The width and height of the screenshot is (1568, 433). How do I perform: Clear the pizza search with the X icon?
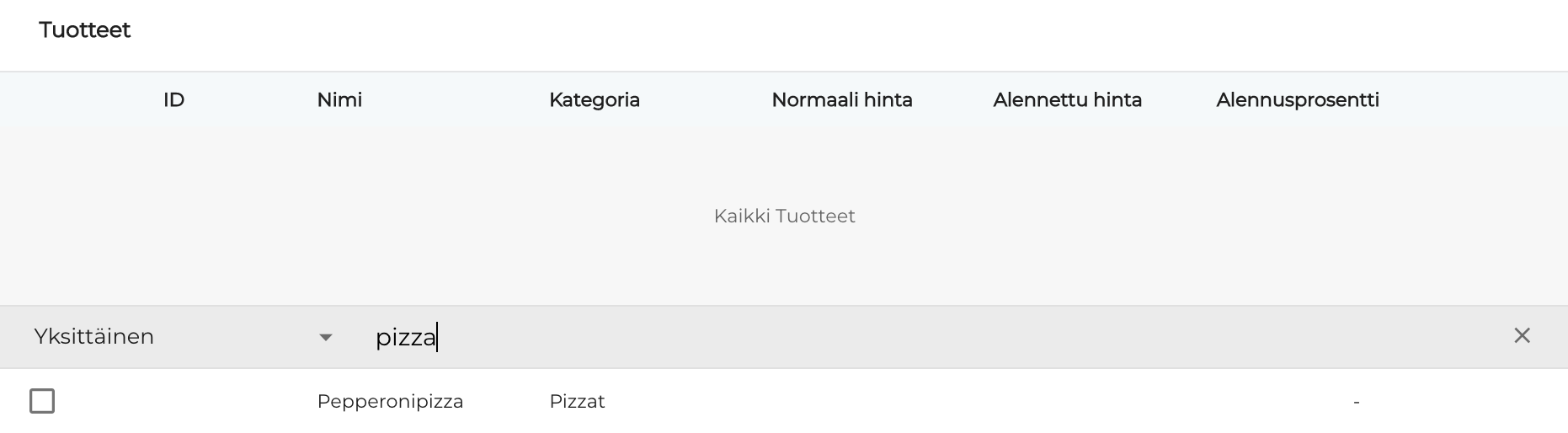coord(1522,336)
